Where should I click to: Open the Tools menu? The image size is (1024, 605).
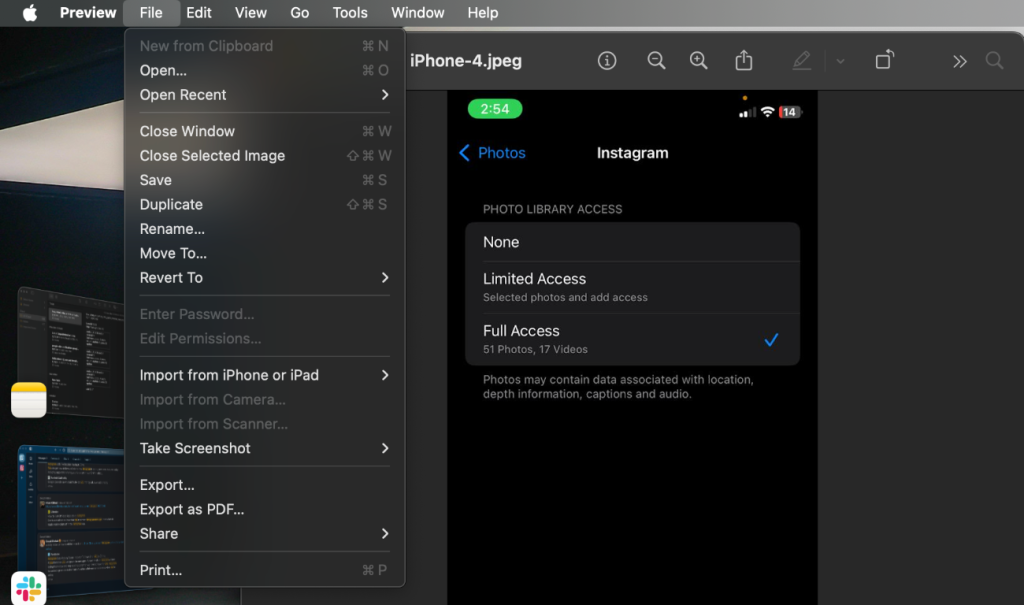[x=349, y=13]
